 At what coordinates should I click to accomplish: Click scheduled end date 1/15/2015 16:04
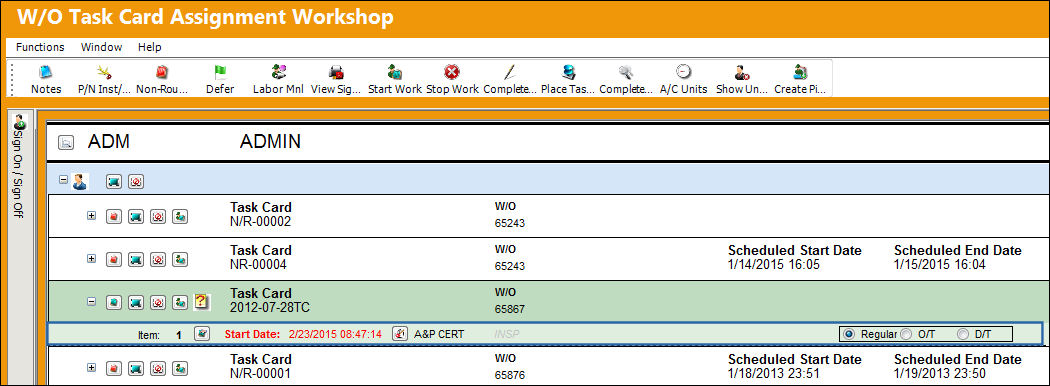[940, 265]
